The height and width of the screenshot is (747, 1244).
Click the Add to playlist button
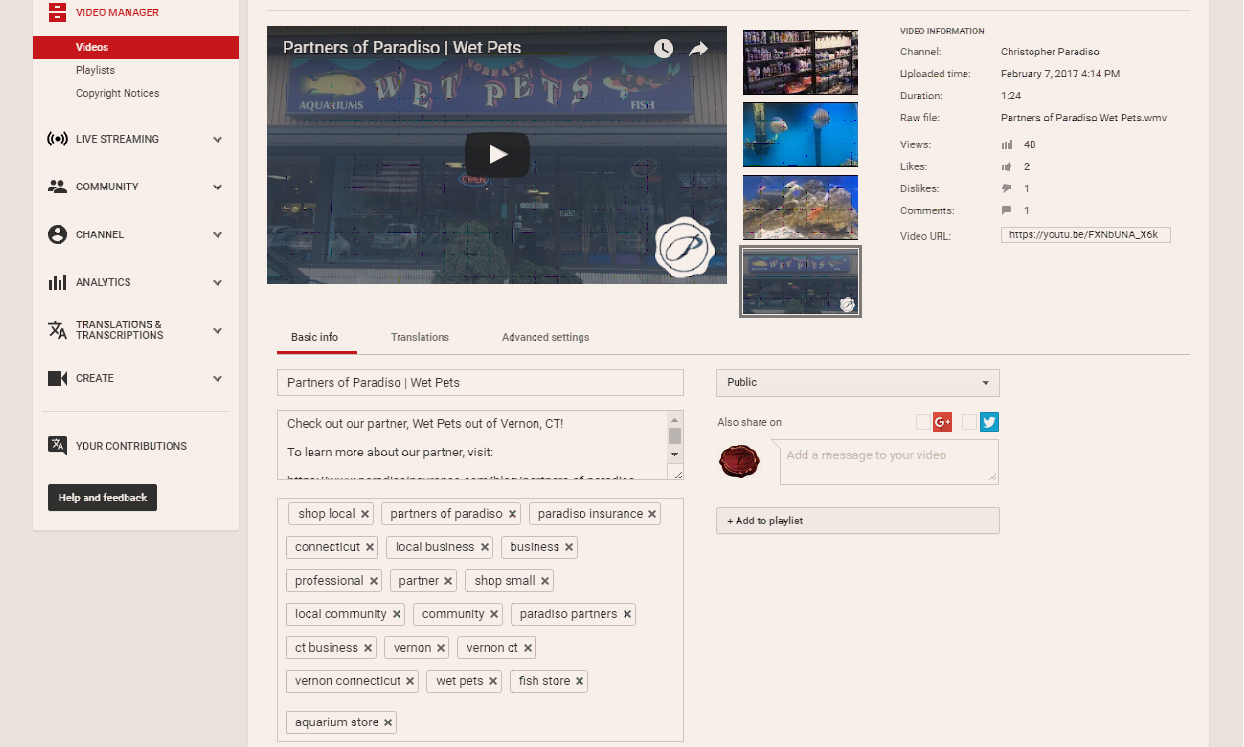point(857,521)
